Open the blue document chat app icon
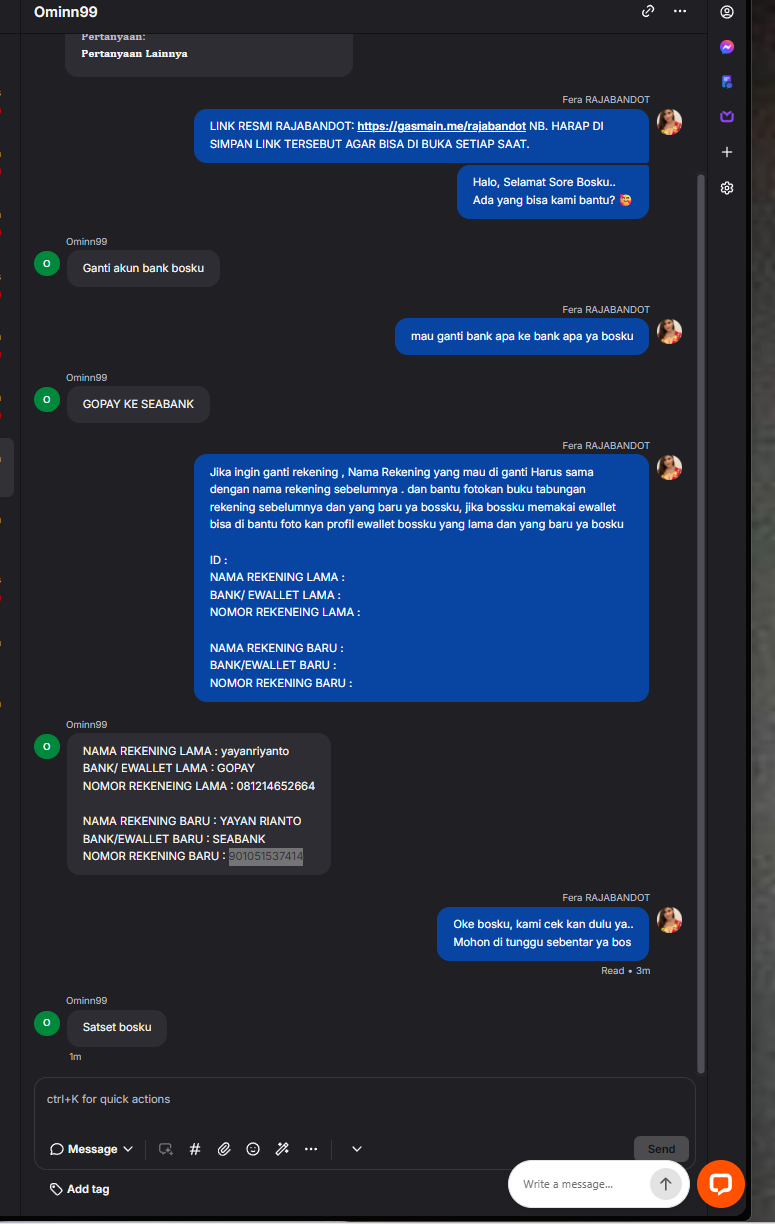Viewport: 775px width, 1224px height. tap(727, 82)
